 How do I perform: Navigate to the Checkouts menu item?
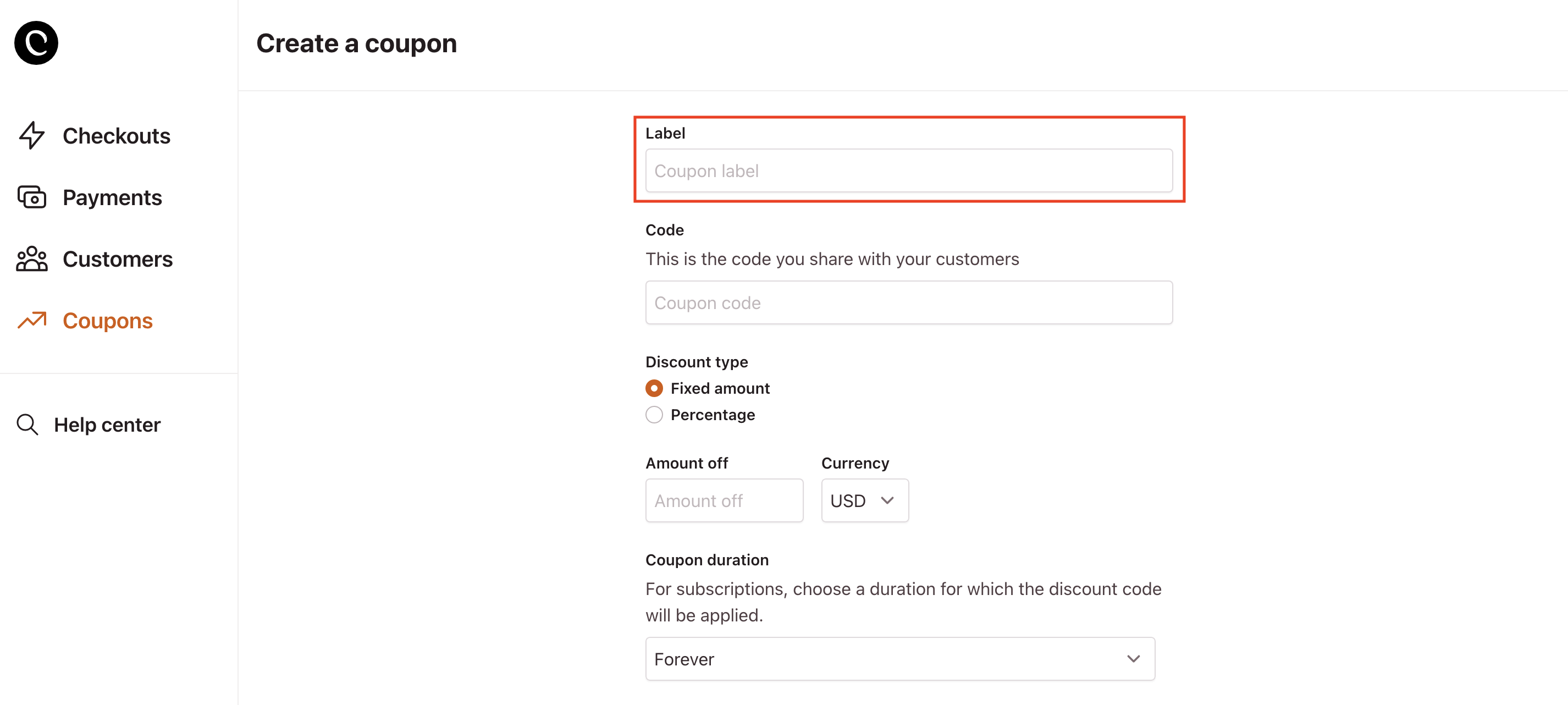pos(117,134)
